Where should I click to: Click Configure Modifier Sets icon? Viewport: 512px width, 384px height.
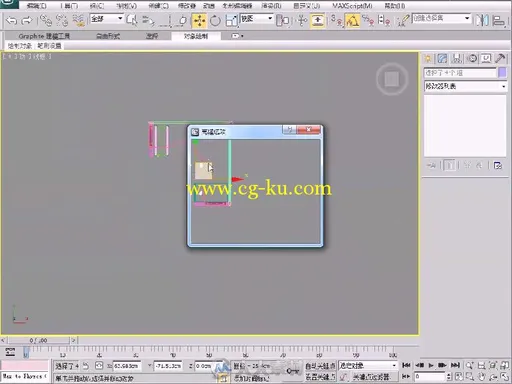pyautogui.click(x=498, y=165)
